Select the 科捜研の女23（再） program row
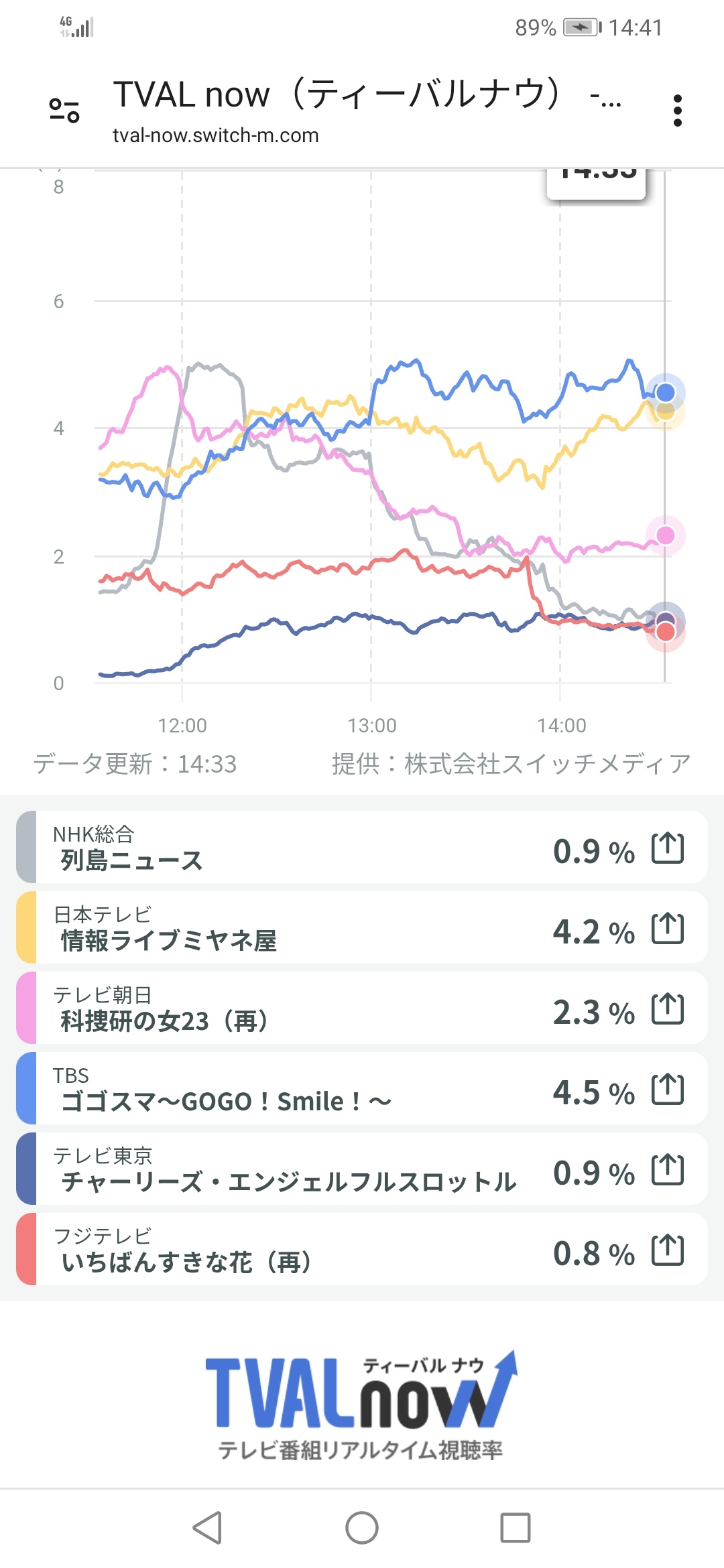 [302, 1009]
